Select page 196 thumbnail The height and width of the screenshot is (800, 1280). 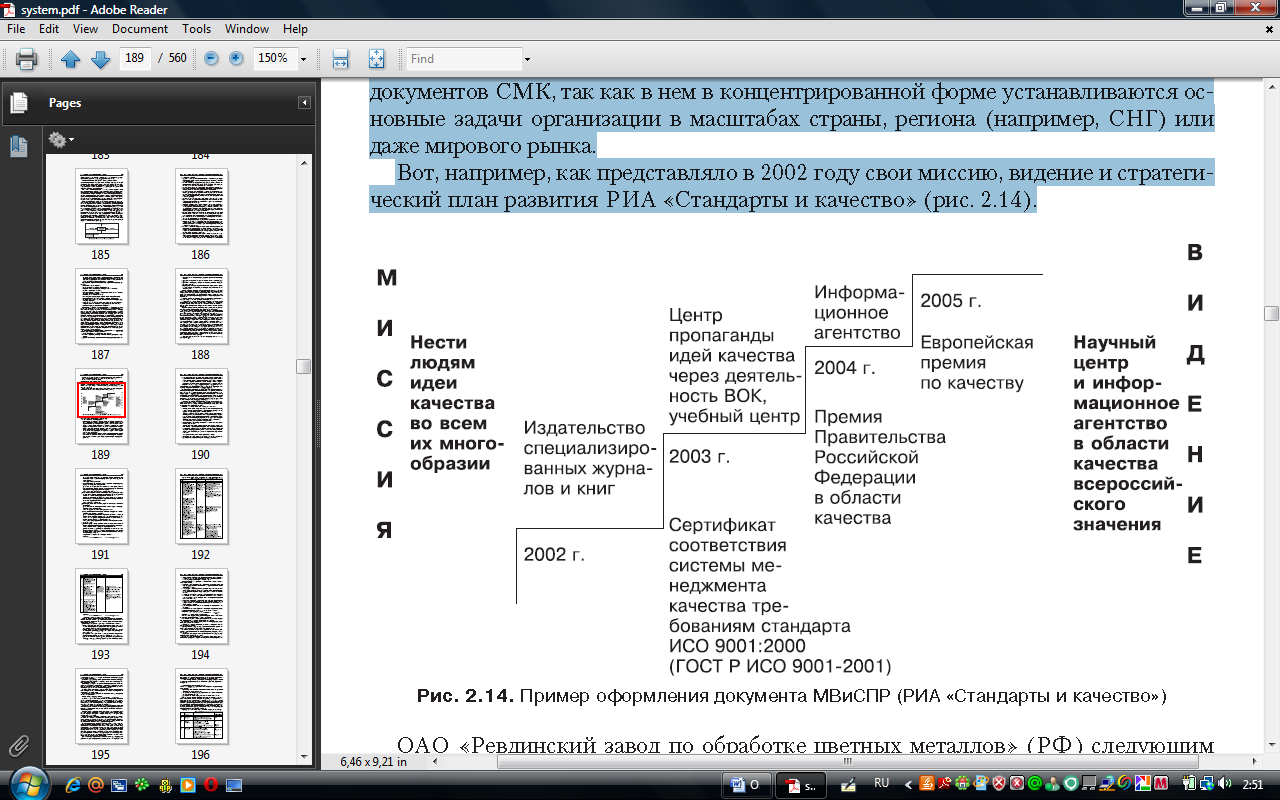pos(201,707)
